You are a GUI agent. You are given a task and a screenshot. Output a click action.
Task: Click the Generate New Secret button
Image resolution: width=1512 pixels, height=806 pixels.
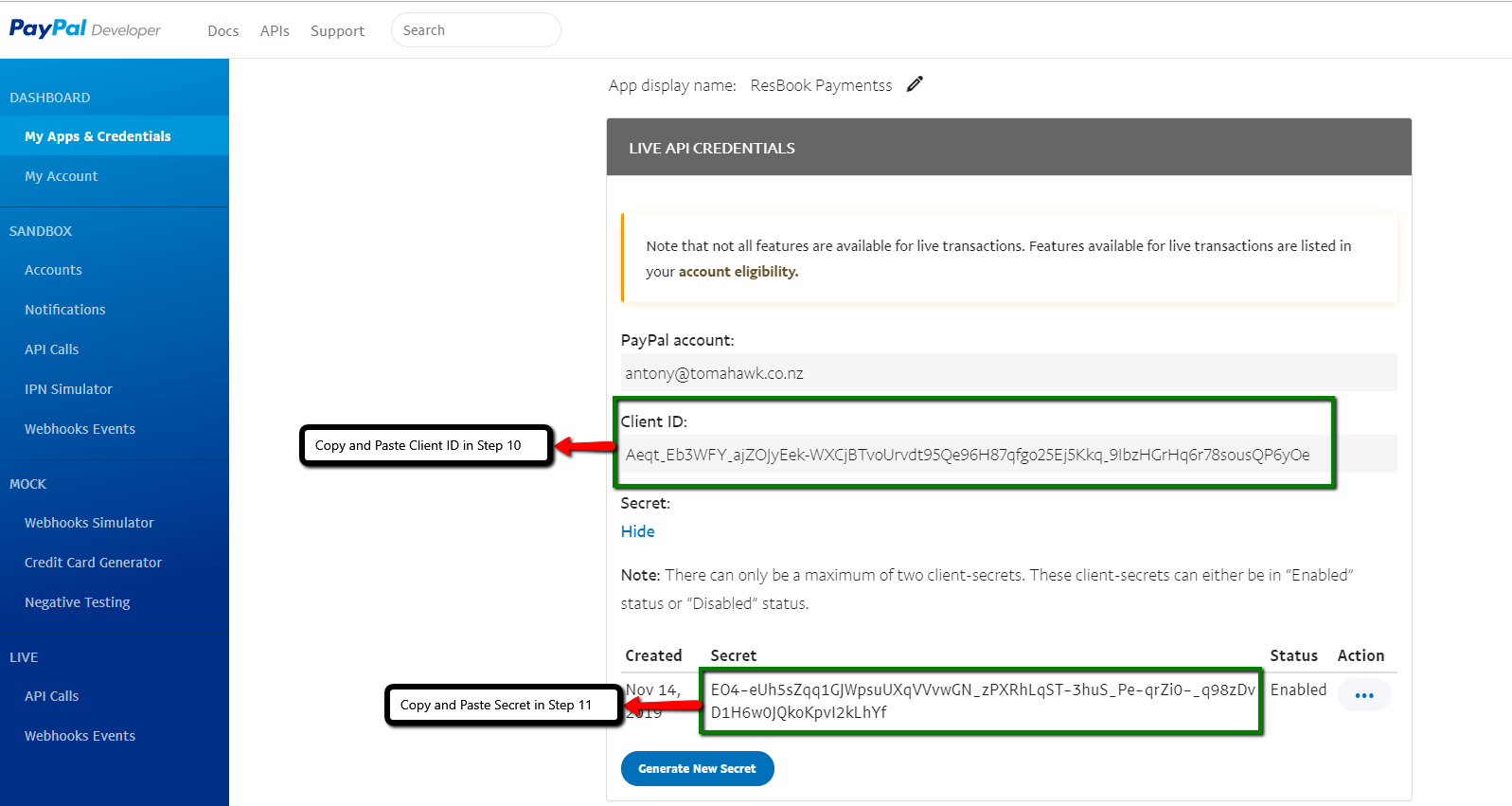click(698, 768)
